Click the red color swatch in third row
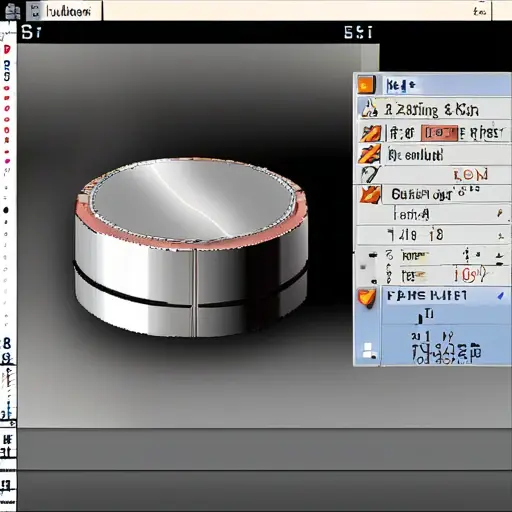Screen dimensions: 512x512 [439, 133]
